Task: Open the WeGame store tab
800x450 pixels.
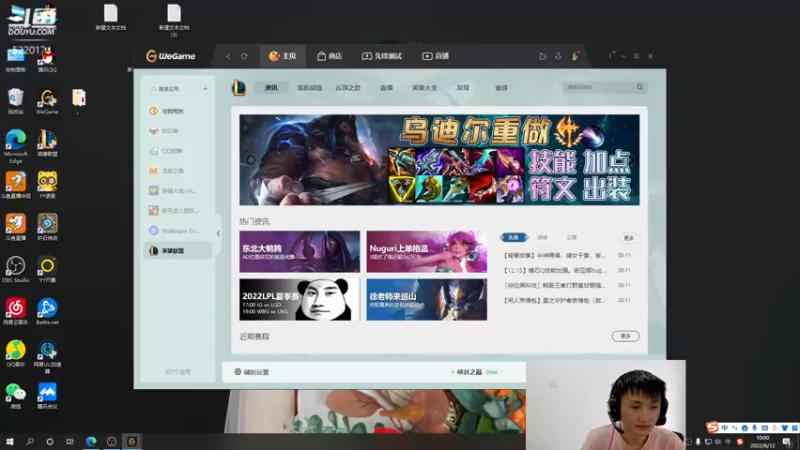Action: (x=330, y=56)
